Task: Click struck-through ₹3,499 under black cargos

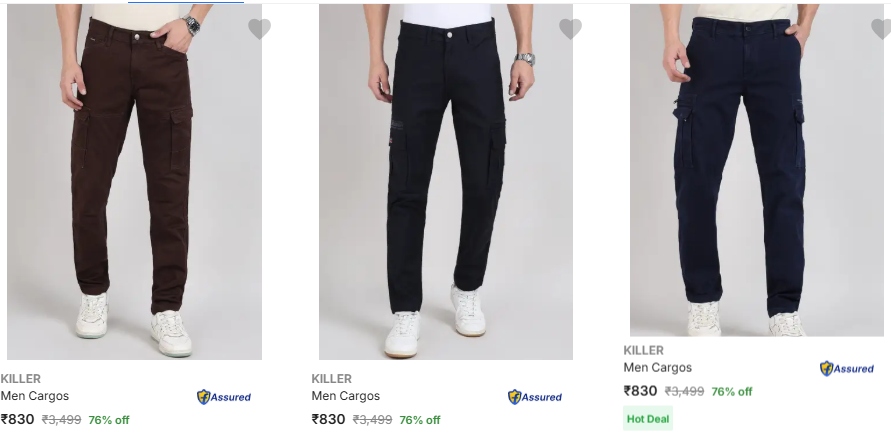Action: pyautogui.click(x=371, y=420)
